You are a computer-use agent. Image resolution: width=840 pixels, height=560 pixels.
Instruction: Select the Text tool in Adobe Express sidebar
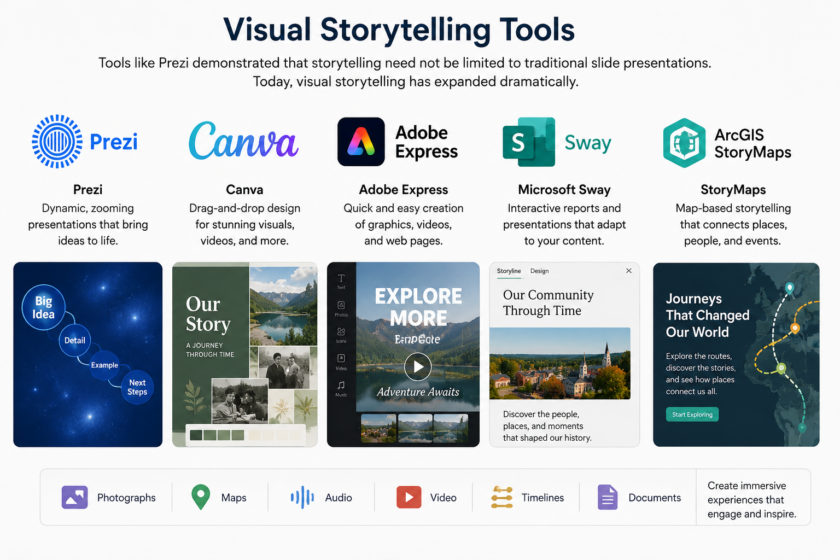341,281
